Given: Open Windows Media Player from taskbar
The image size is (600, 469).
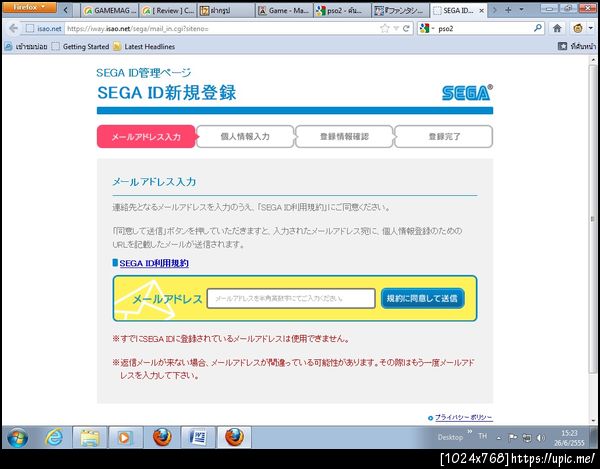Looking at the screenshot, I should click(x=125, y=437).
